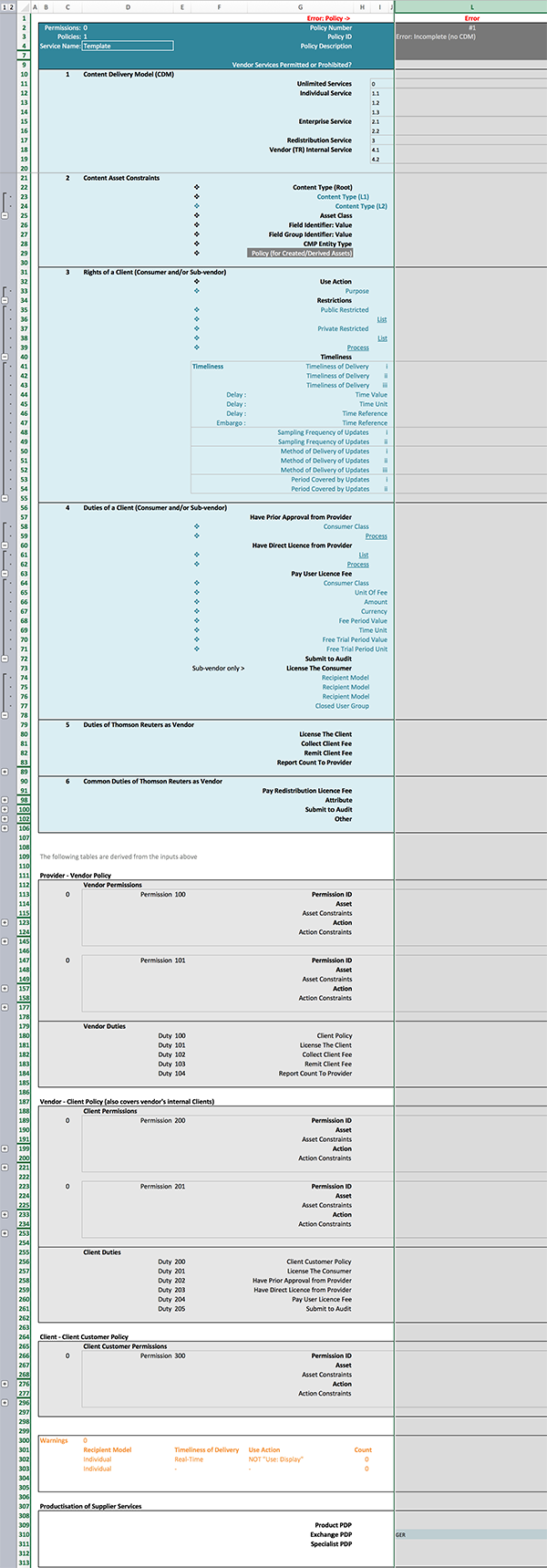This screenshot has width=547, height=1568.
Task: Collapse the outline group ending at row 55
Action: click(x=5, y=498)
